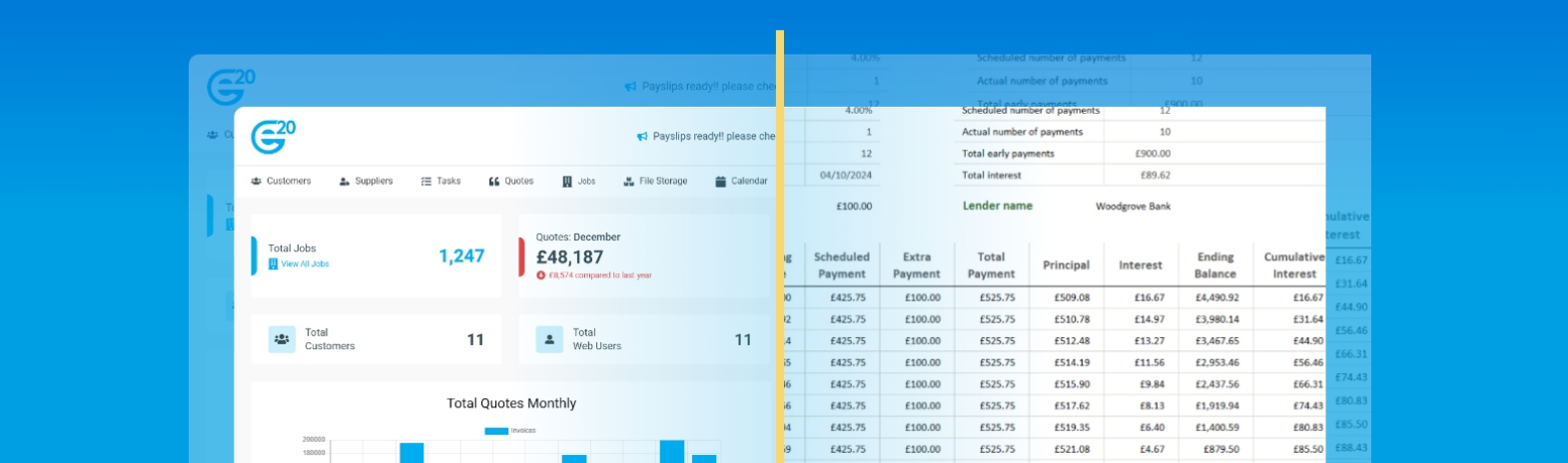Select the £879.50 ending balance cell
1568x463 pixels.
click(1221, 450)
